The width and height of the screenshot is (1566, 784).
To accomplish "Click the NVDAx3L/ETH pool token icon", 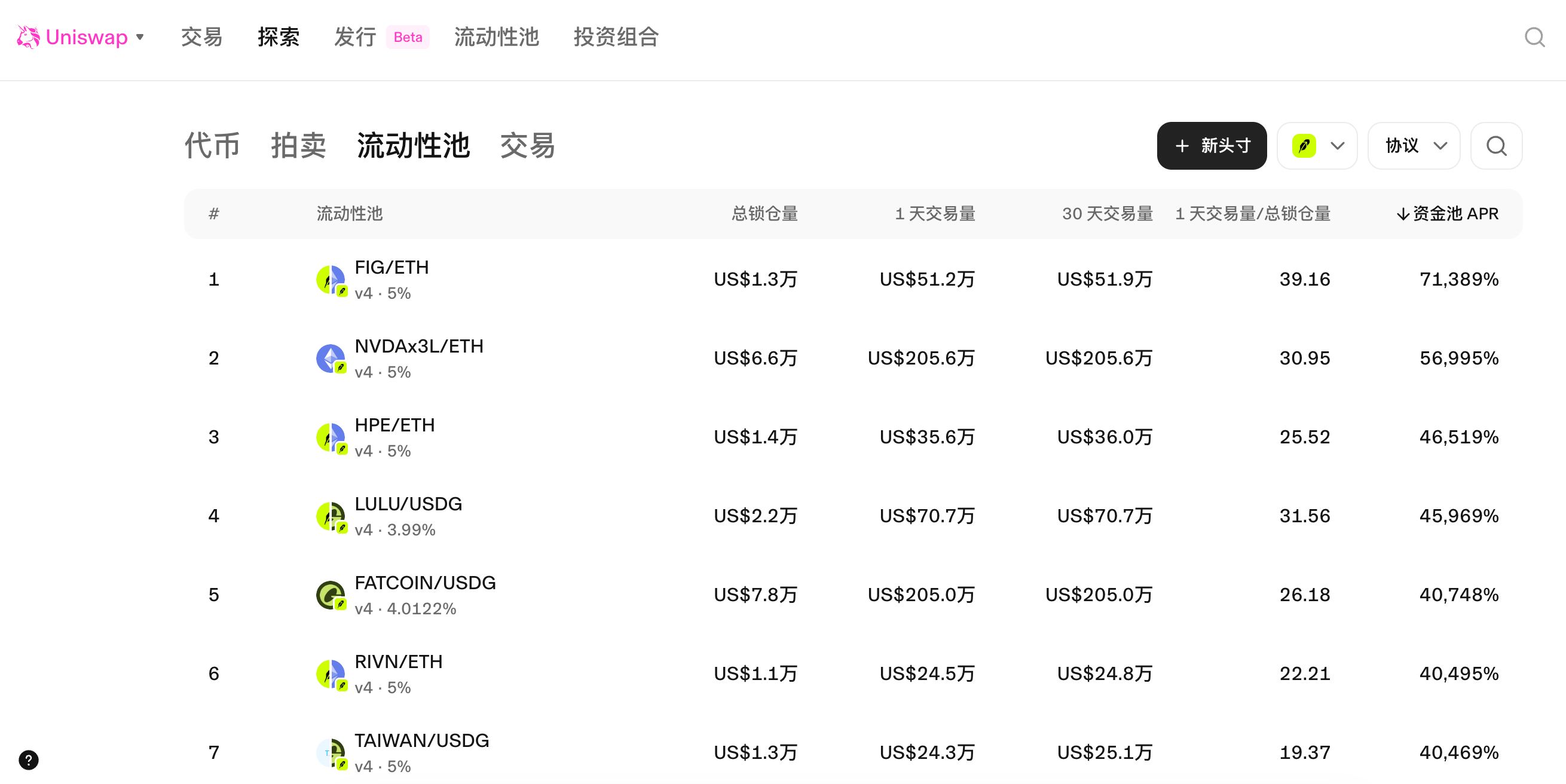I will [331, 359].
